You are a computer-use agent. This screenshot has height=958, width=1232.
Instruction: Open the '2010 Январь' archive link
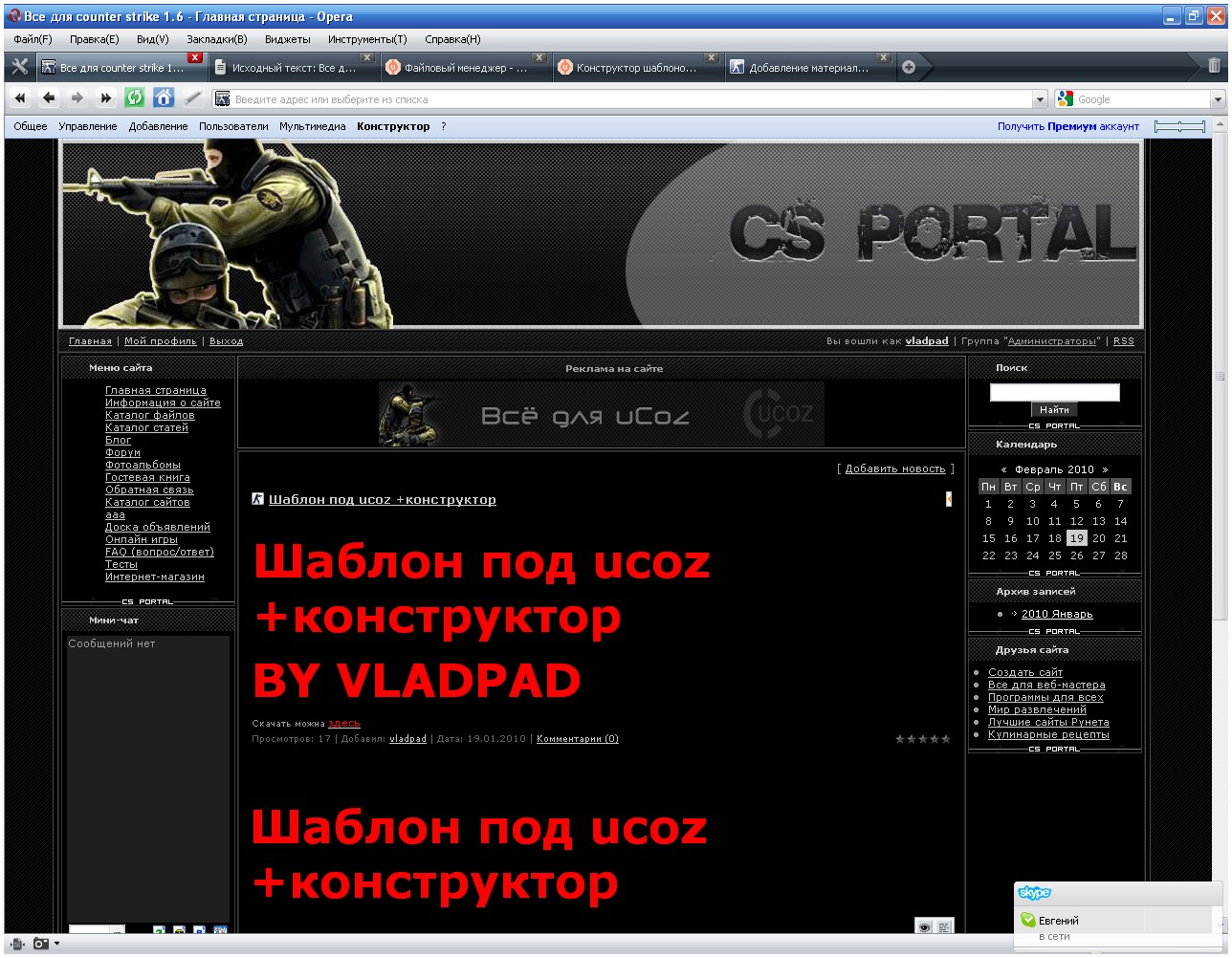(x=1057, y=614)
